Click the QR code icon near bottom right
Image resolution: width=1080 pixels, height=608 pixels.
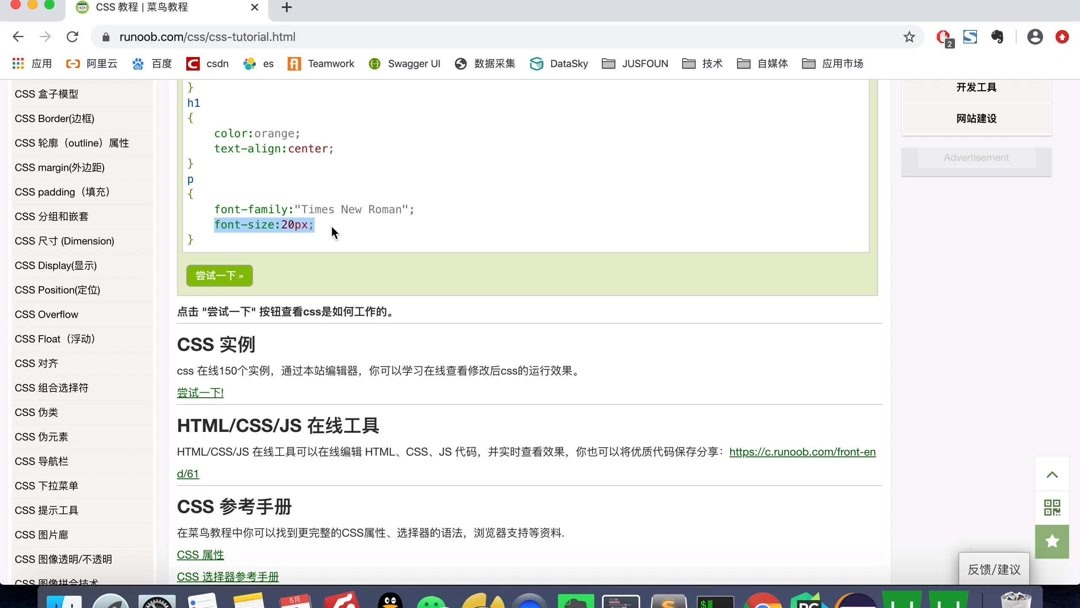point(1051,507)
